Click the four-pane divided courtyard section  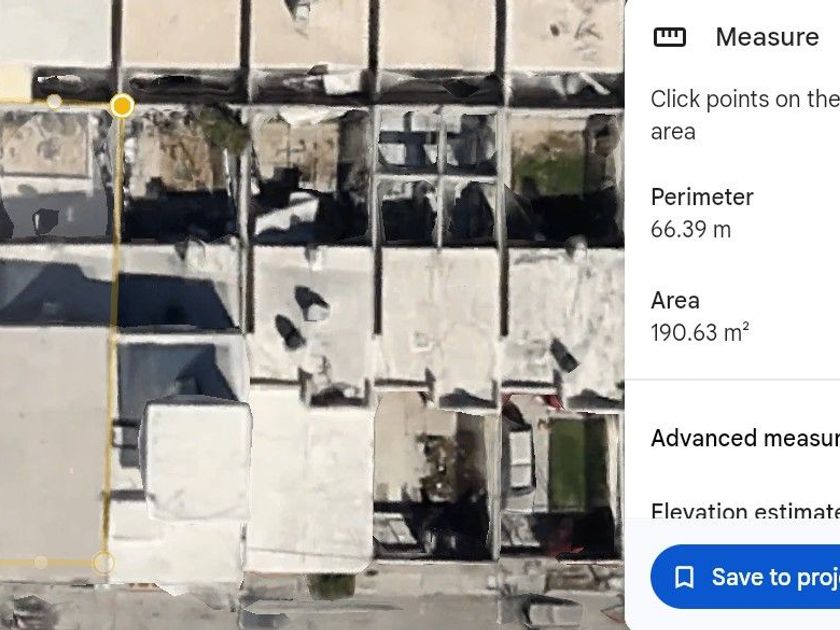(438, 175)
